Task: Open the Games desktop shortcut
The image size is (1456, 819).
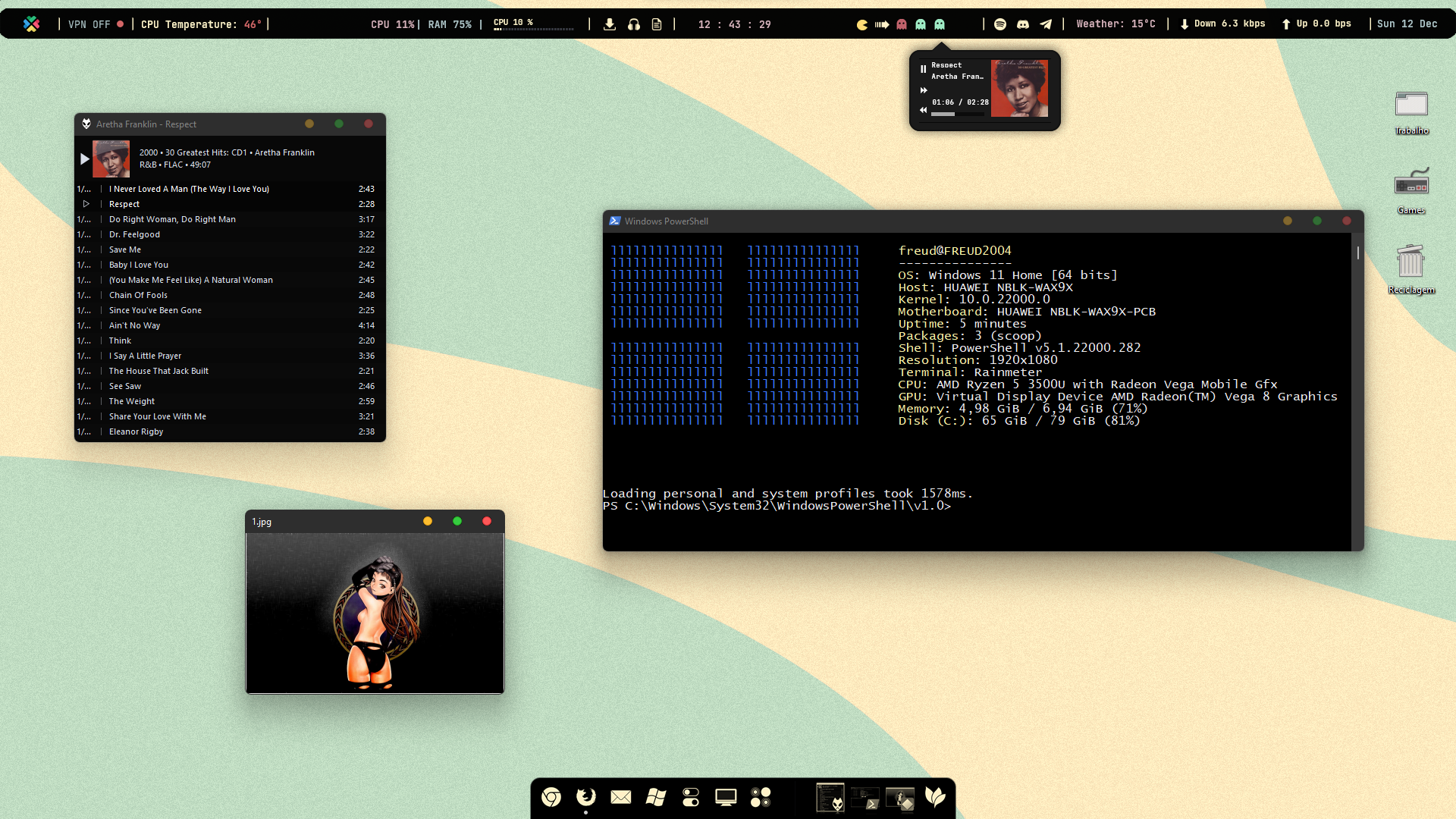Action: 1411,191
